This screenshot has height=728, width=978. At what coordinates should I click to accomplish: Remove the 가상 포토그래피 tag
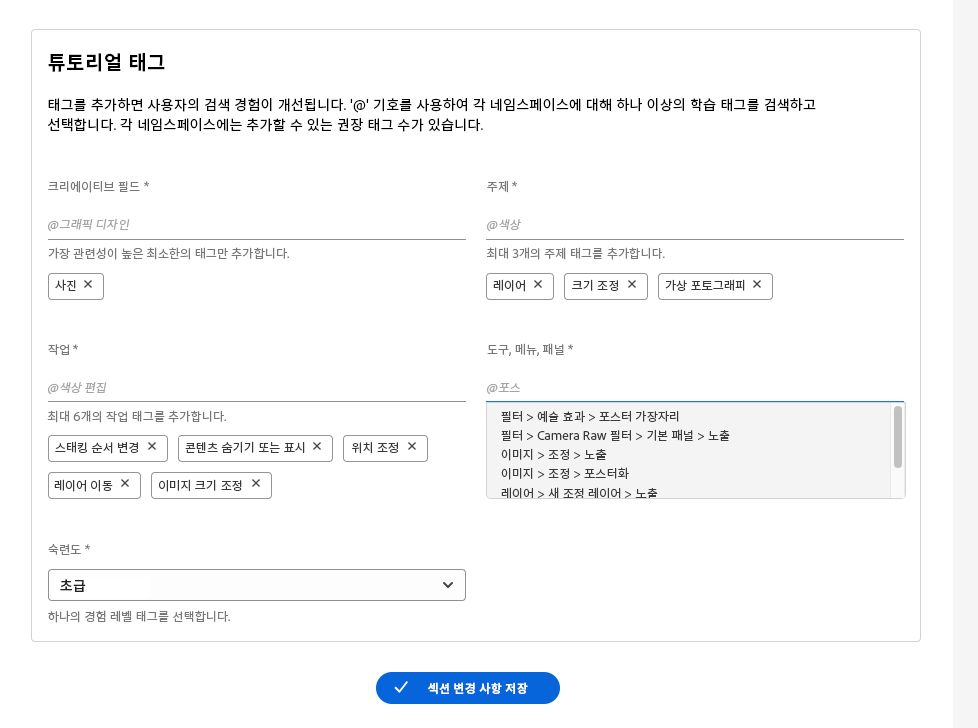tap(757, 285)
